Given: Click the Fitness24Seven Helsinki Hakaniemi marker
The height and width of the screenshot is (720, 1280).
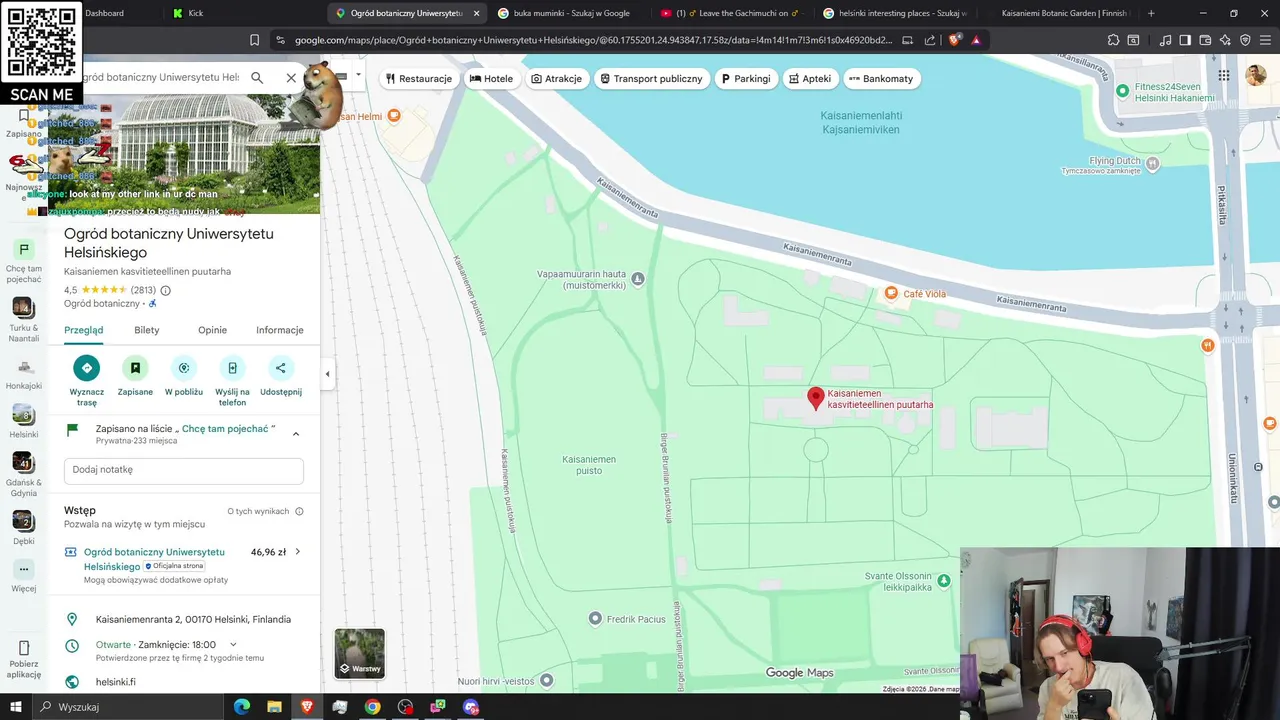Looking at the screenshot, I should pyautogui.click(x=1122, y=91).
